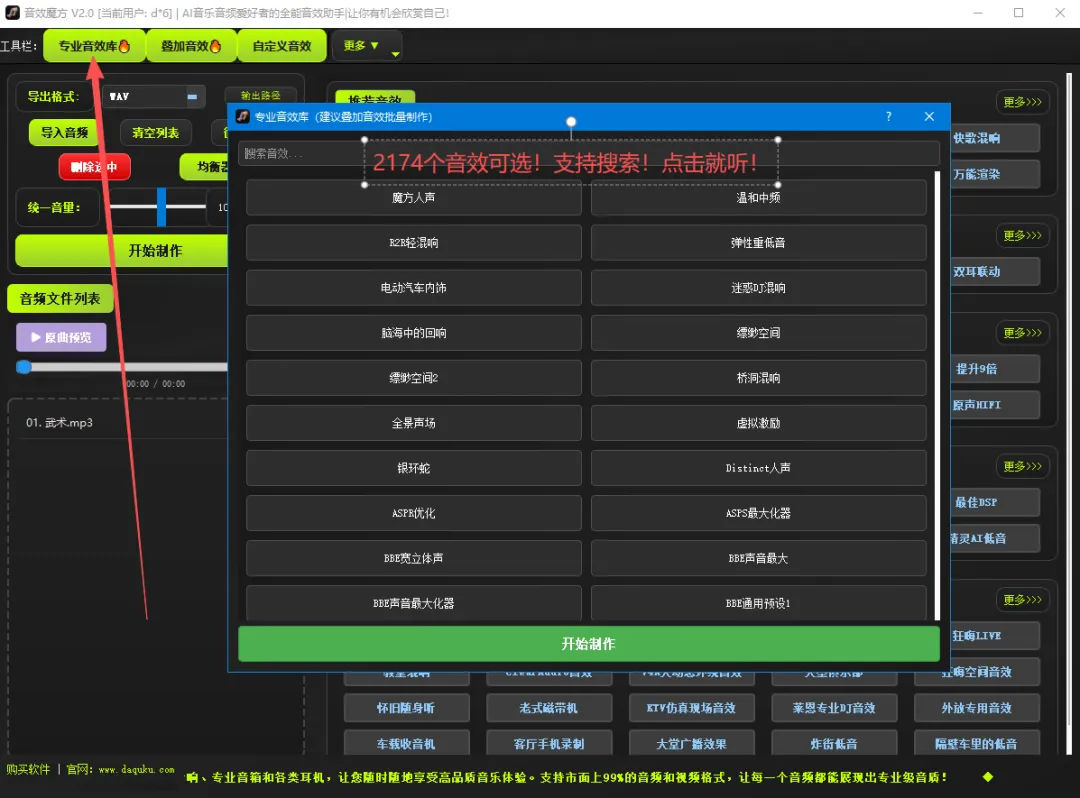Expand 更多>>> above 狂嗨LIVE
Screen dimensions: 1080x798
1022,600
